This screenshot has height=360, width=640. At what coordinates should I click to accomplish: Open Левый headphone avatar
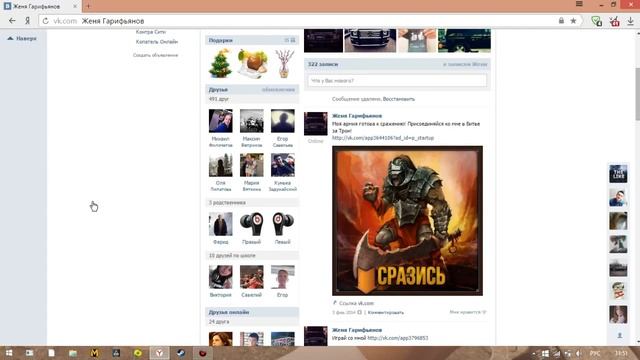[x=282, y=224]
